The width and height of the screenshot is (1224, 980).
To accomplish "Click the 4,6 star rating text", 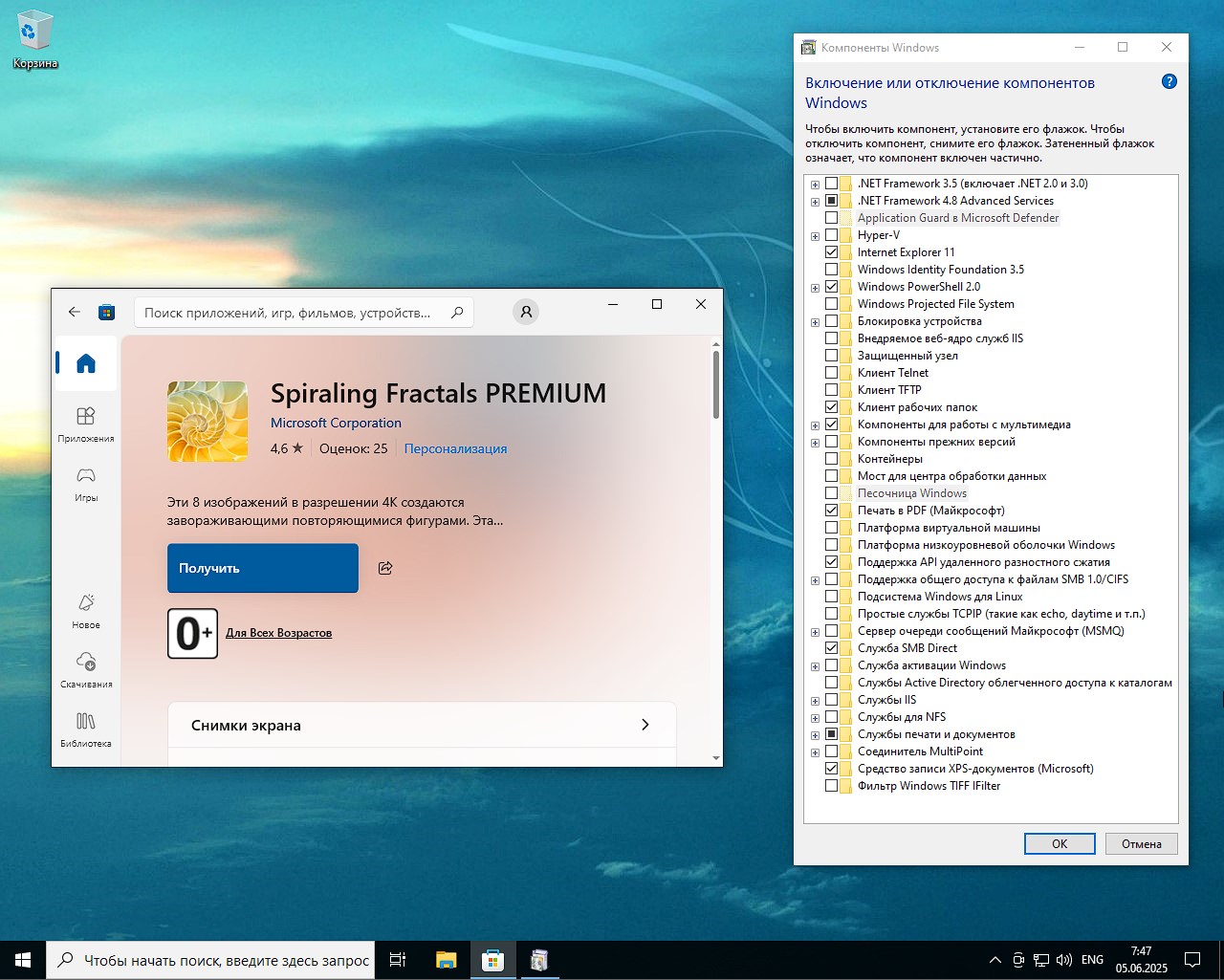I will click(287, 448).
